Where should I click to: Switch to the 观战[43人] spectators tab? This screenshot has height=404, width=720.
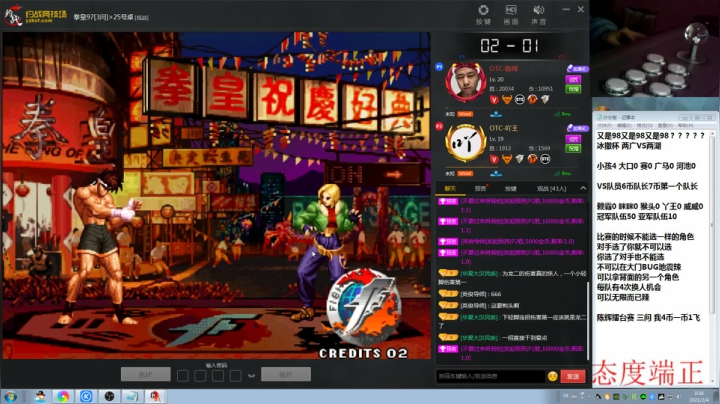click(x=551, y=188)
